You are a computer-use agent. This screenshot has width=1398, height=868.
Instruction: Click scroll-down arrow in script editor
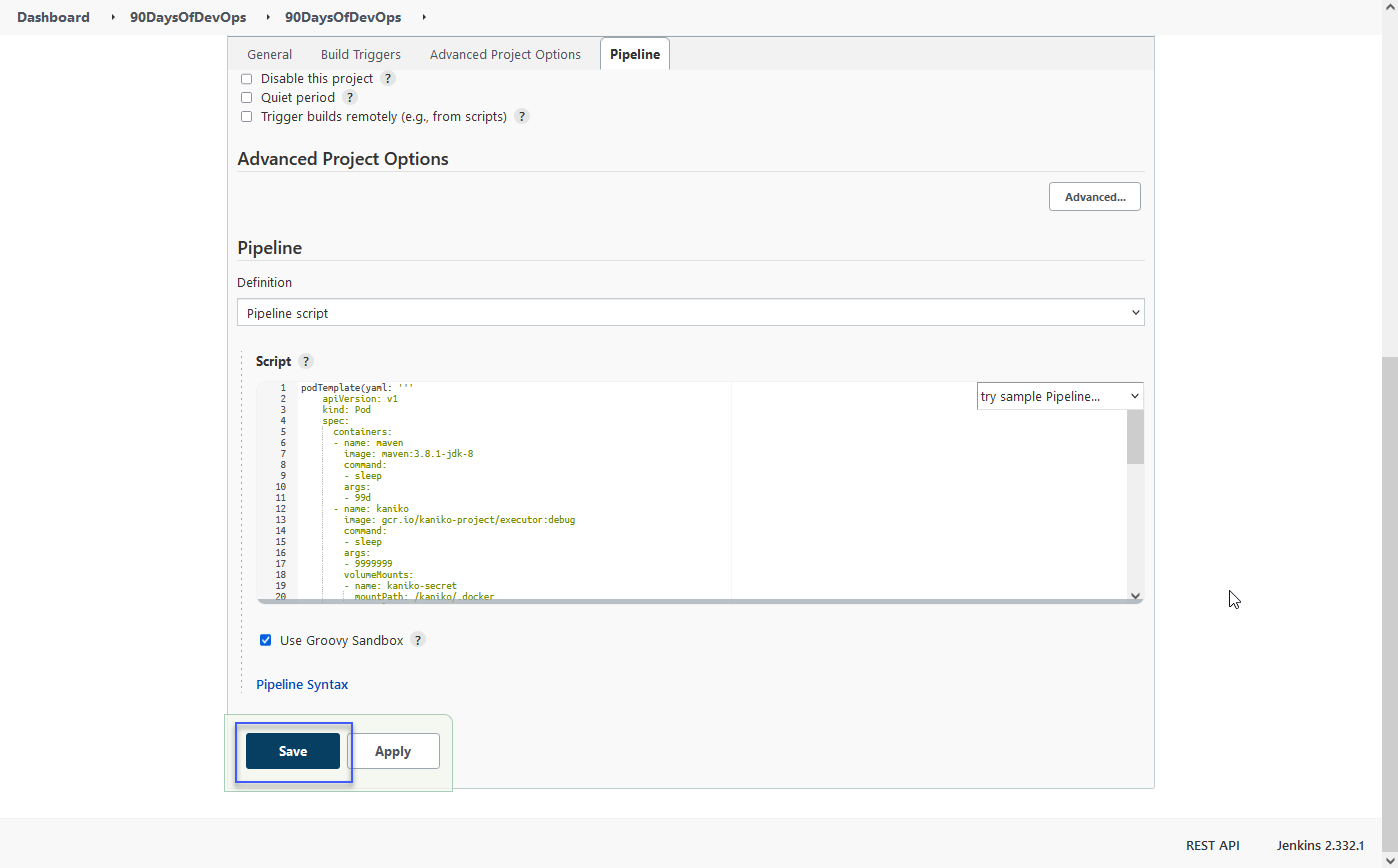(x=1135, y=596)
